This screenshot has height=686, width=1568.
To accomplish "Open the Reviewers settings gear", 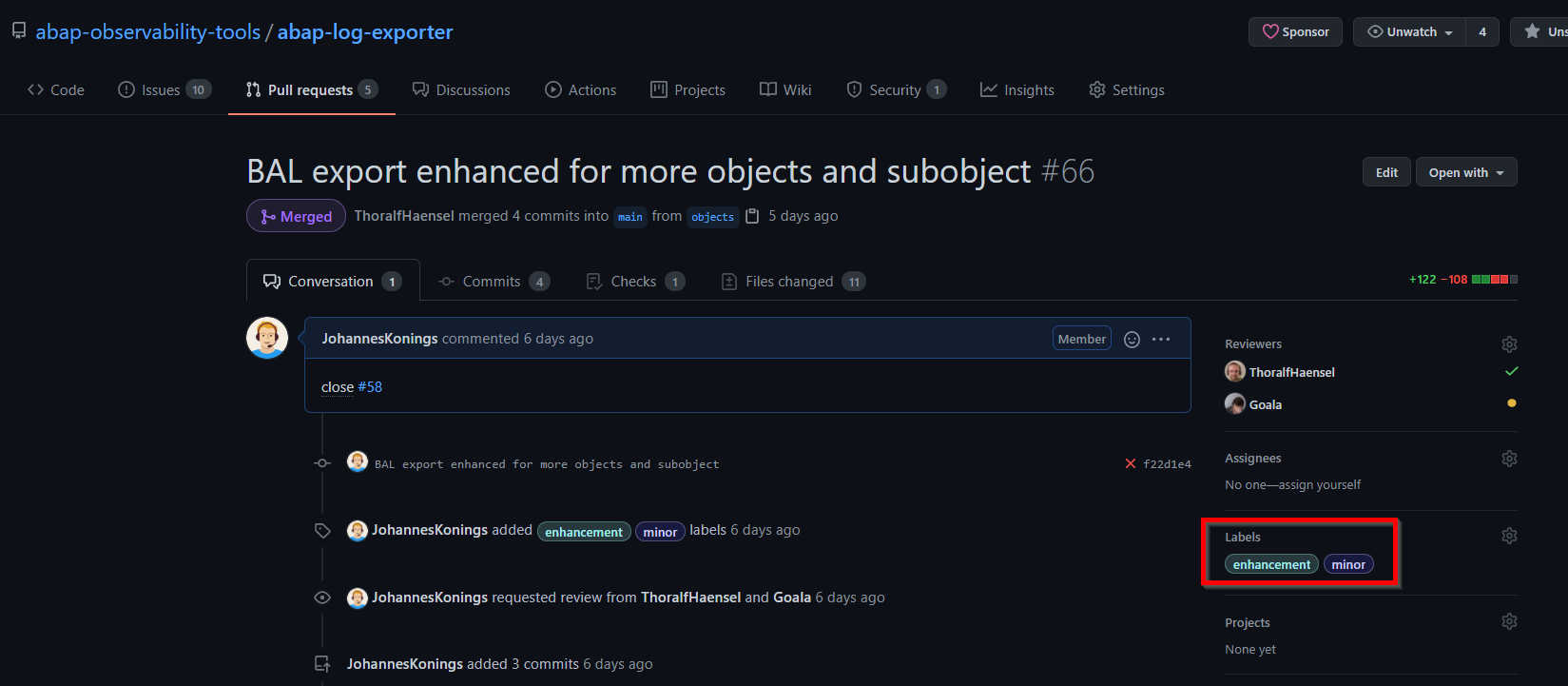I will (1509, 343).
